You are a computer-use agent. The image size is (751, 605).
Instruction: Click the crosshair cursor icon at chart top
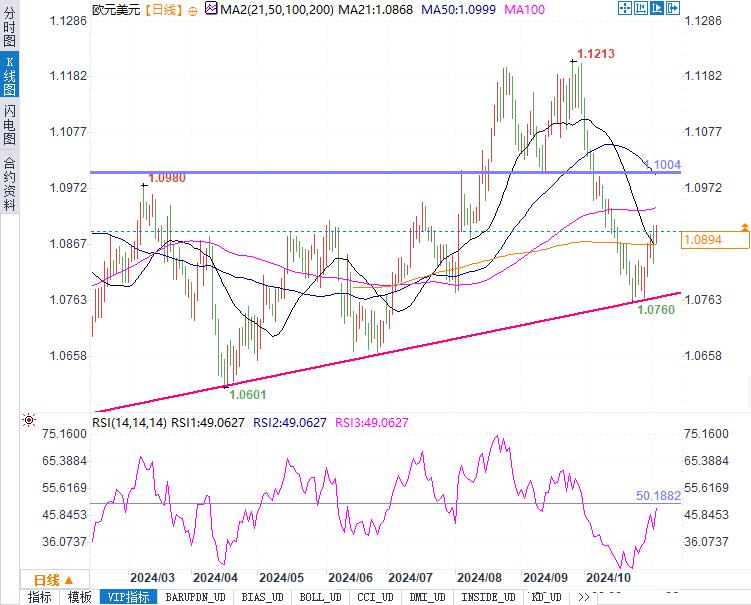coord(625,8)
